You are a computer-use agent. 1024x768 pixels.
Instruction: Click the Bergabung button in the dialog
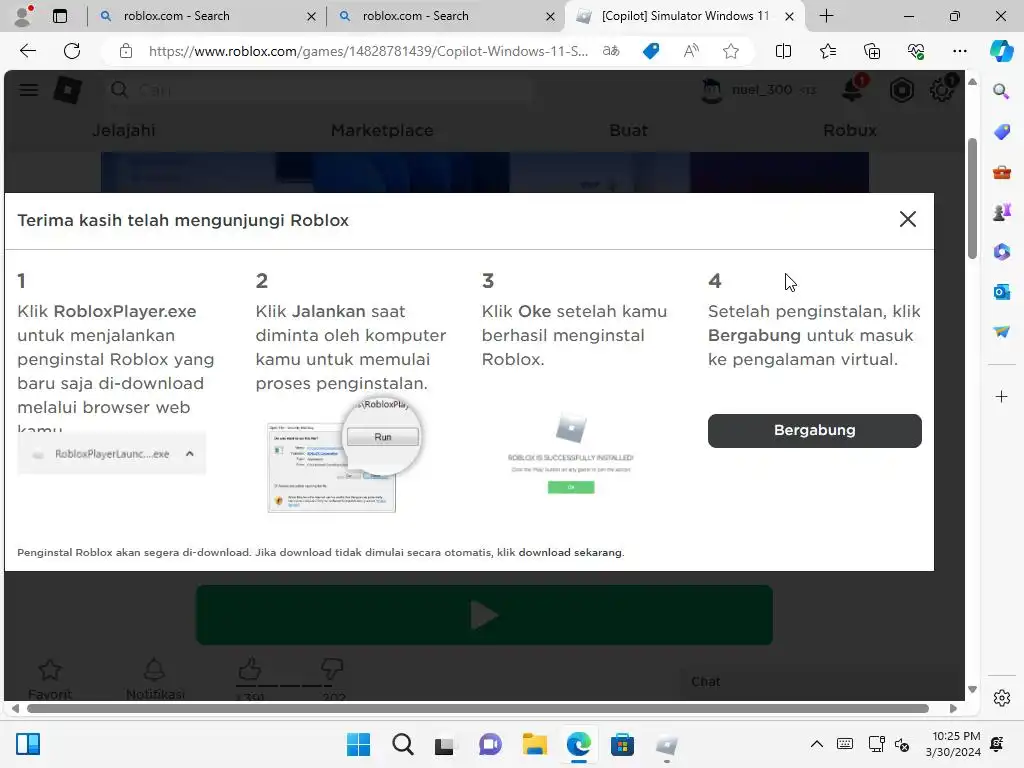tap(814, 430)
